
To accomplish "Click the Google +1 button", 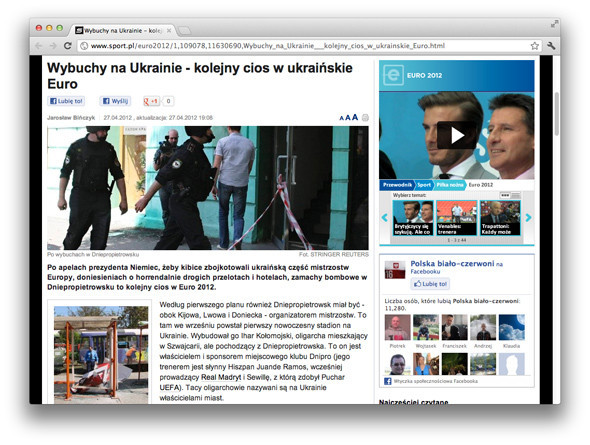I will coord(152,101).
